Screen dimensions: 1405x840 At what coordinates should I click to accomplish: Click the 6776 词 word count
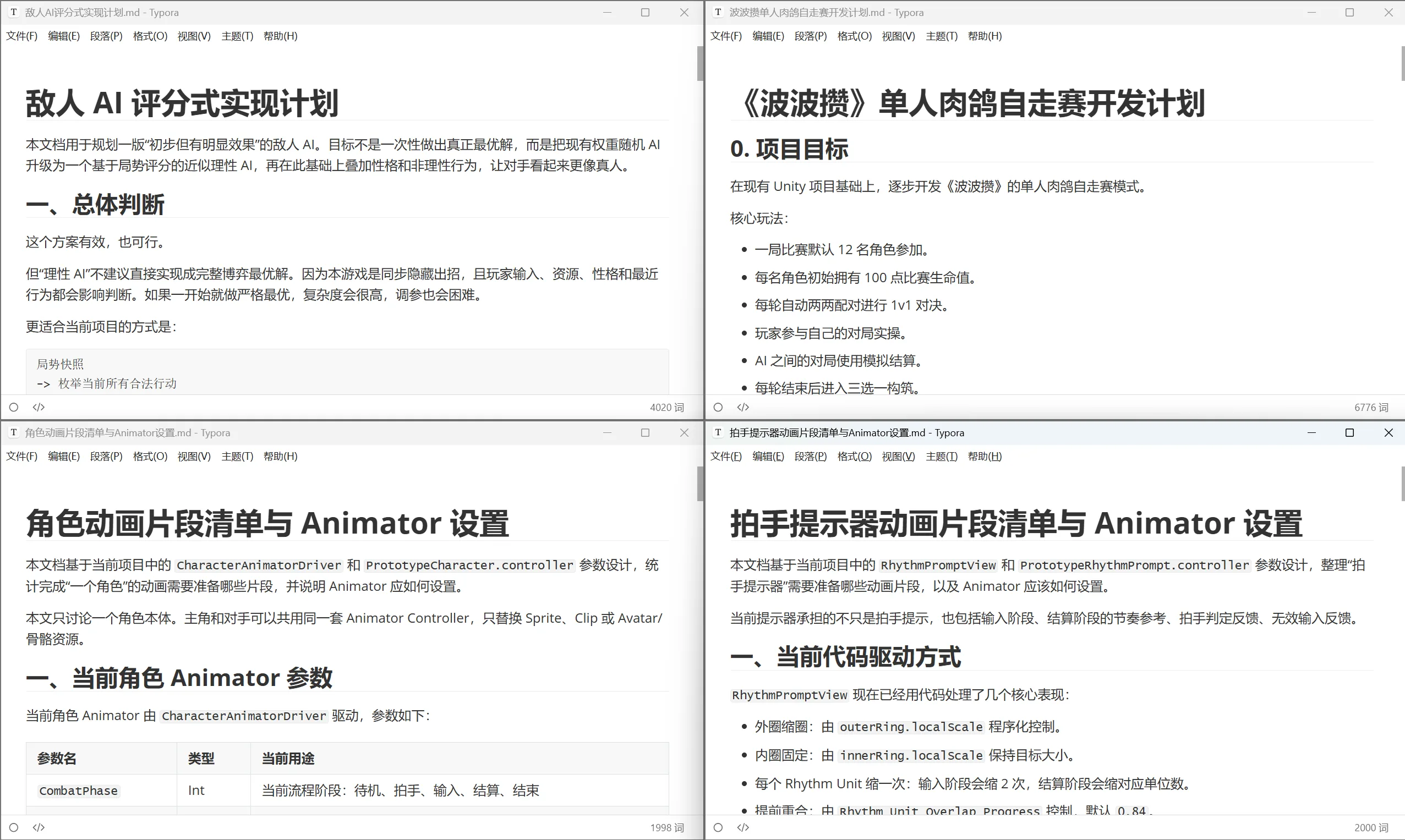point(1371,408)
